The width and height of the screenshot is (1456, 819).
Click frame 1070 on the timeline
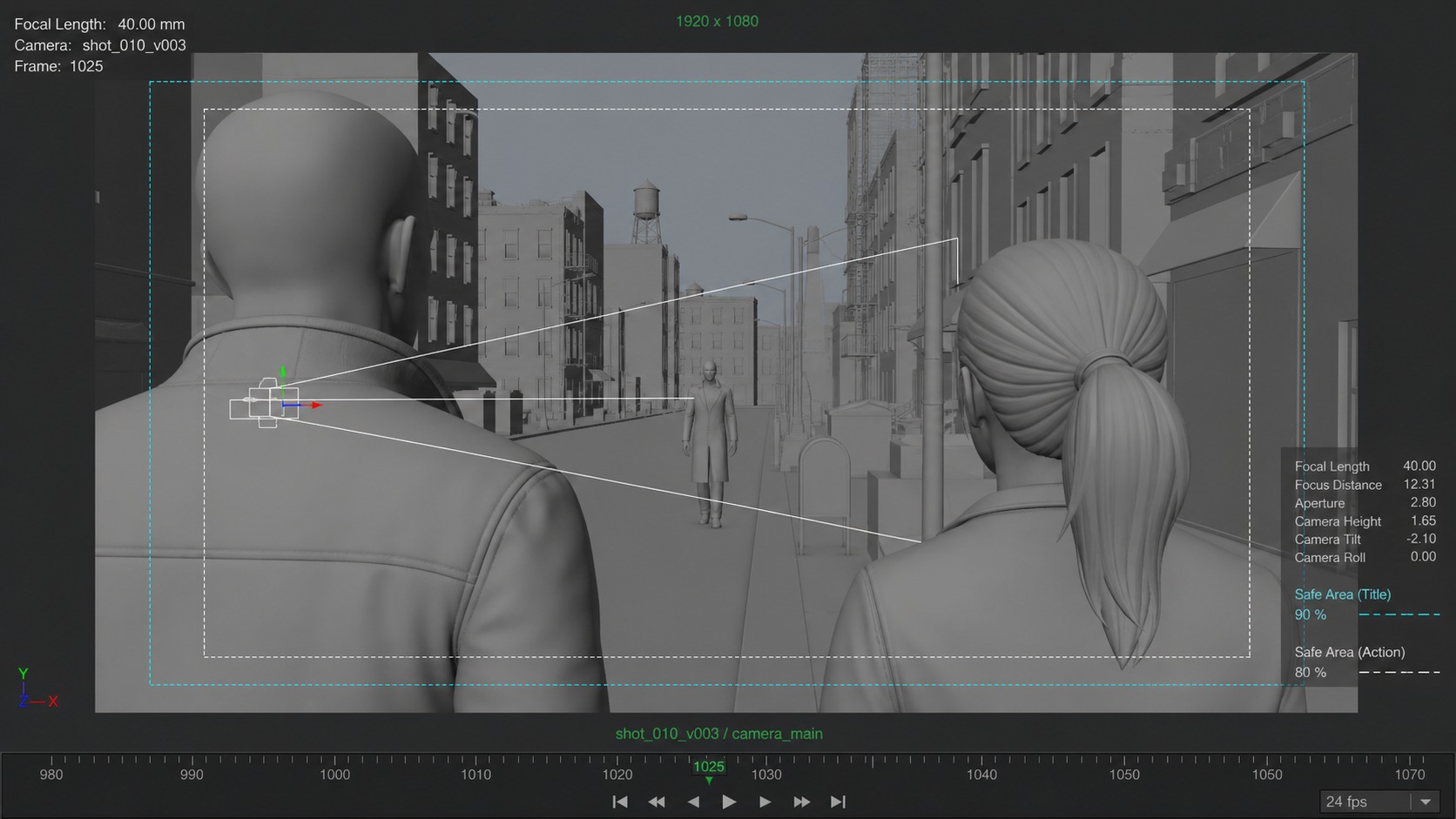coord(1410,774)
